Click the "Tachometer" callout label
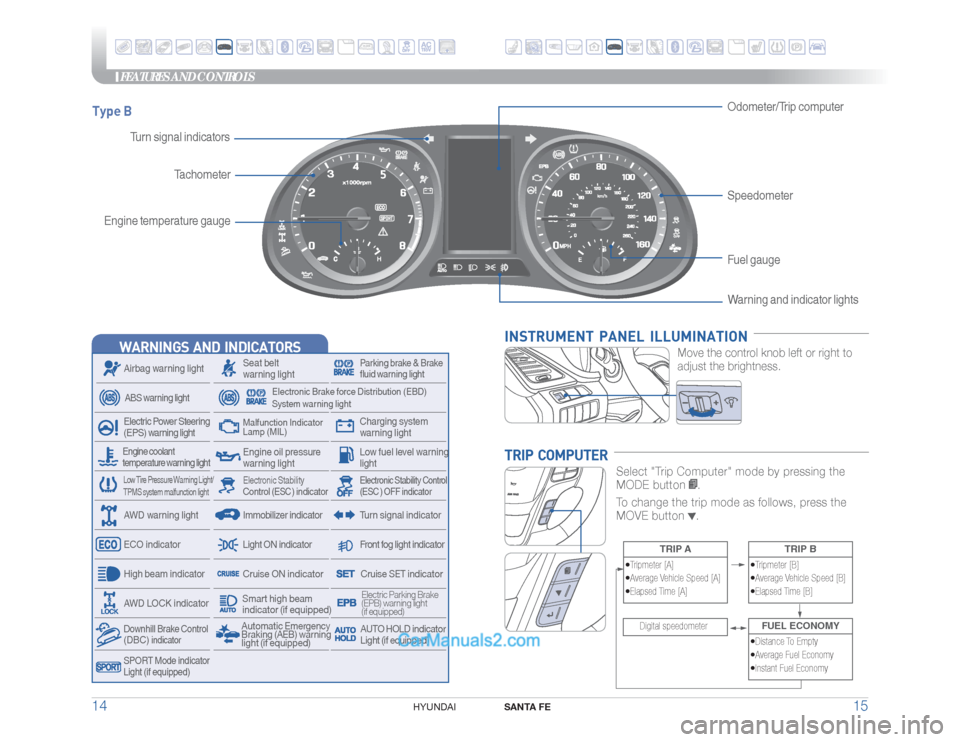 coord(202,174)
